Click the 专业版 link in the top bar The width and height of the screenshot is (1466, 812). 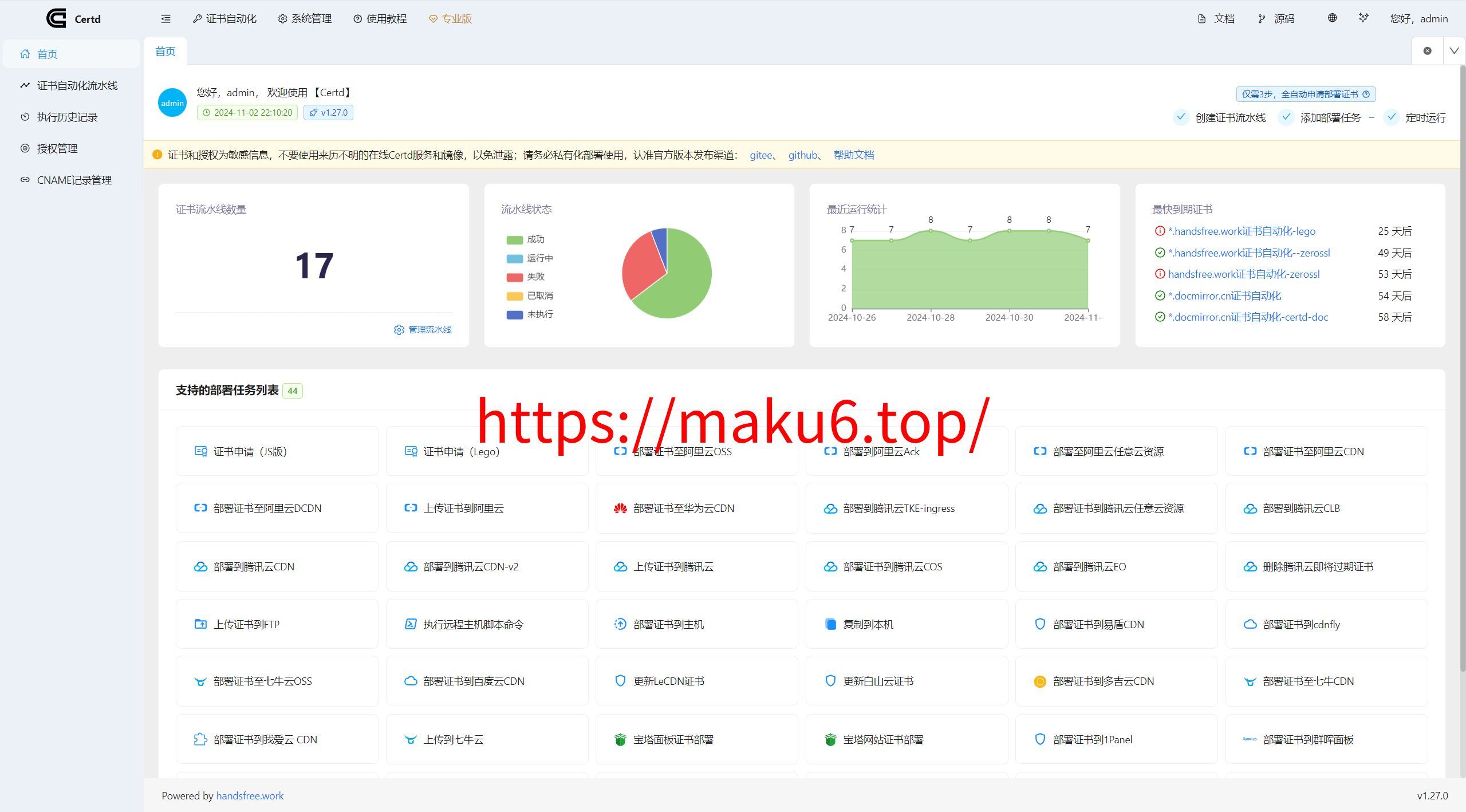(450, 19)
